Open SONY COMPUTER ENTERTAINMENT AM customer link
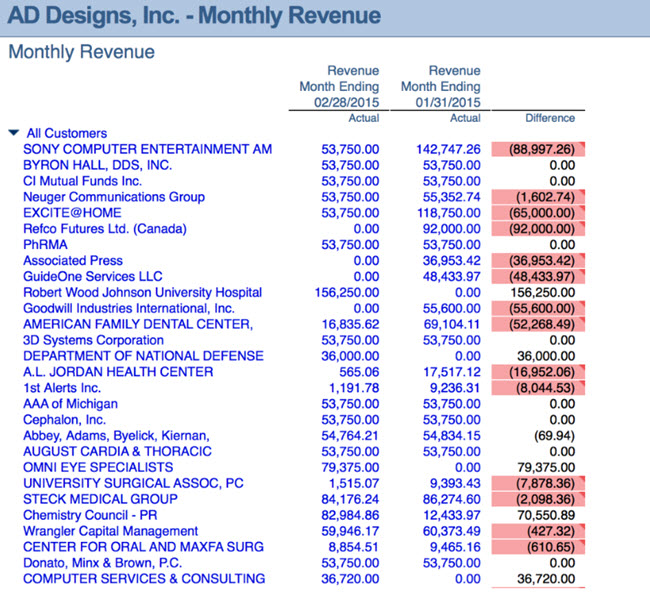 point(147,149)
